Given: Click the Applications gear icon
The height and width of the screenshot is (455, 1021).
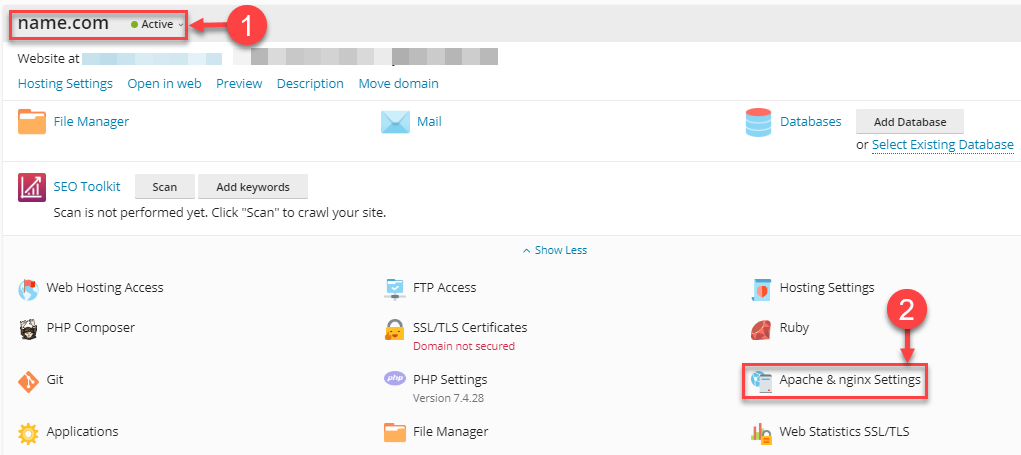Looking at the screenshot, I should click(x=28, y=432).
